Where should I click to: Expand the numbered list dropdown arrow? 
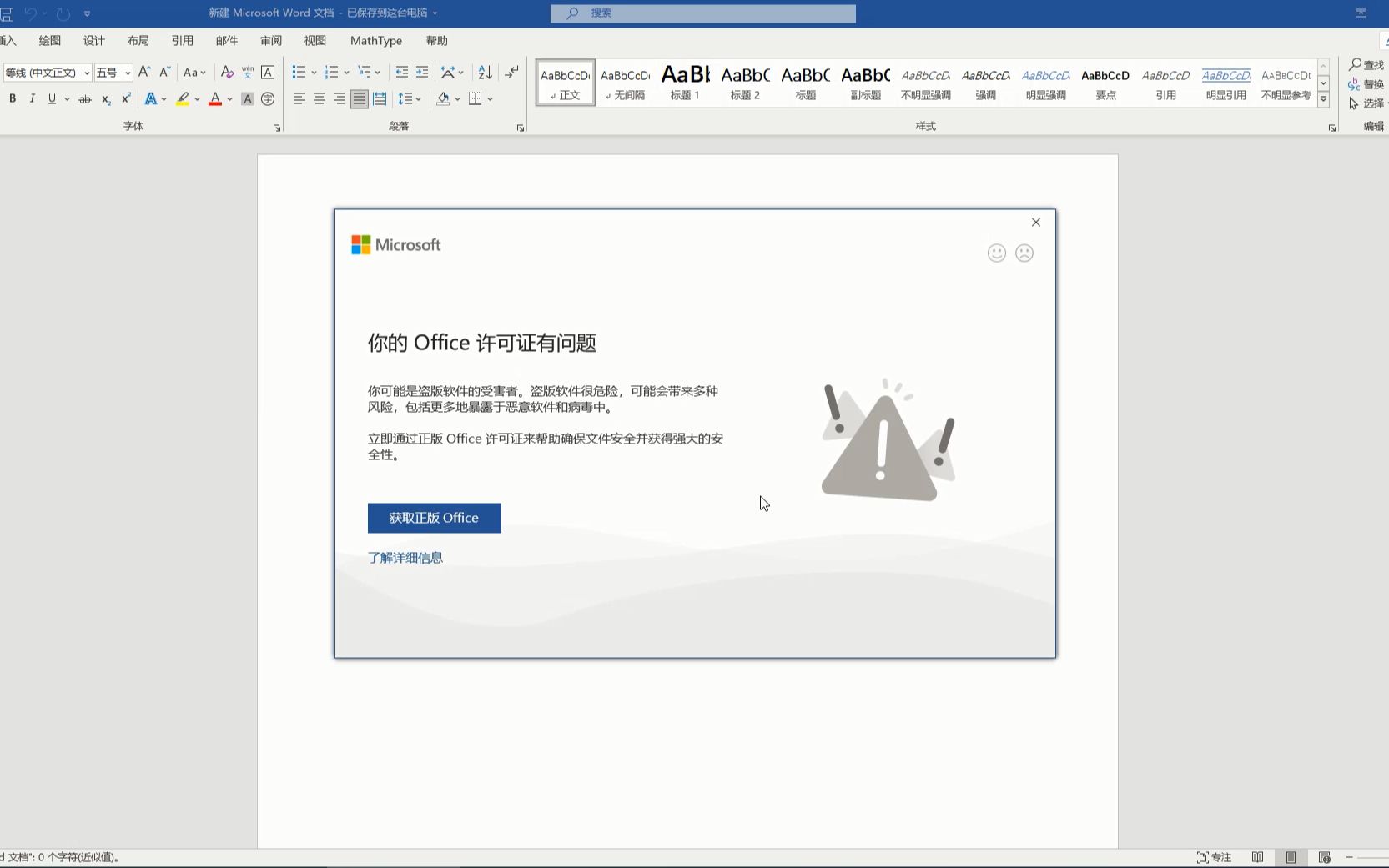click(x=346, y=73)
